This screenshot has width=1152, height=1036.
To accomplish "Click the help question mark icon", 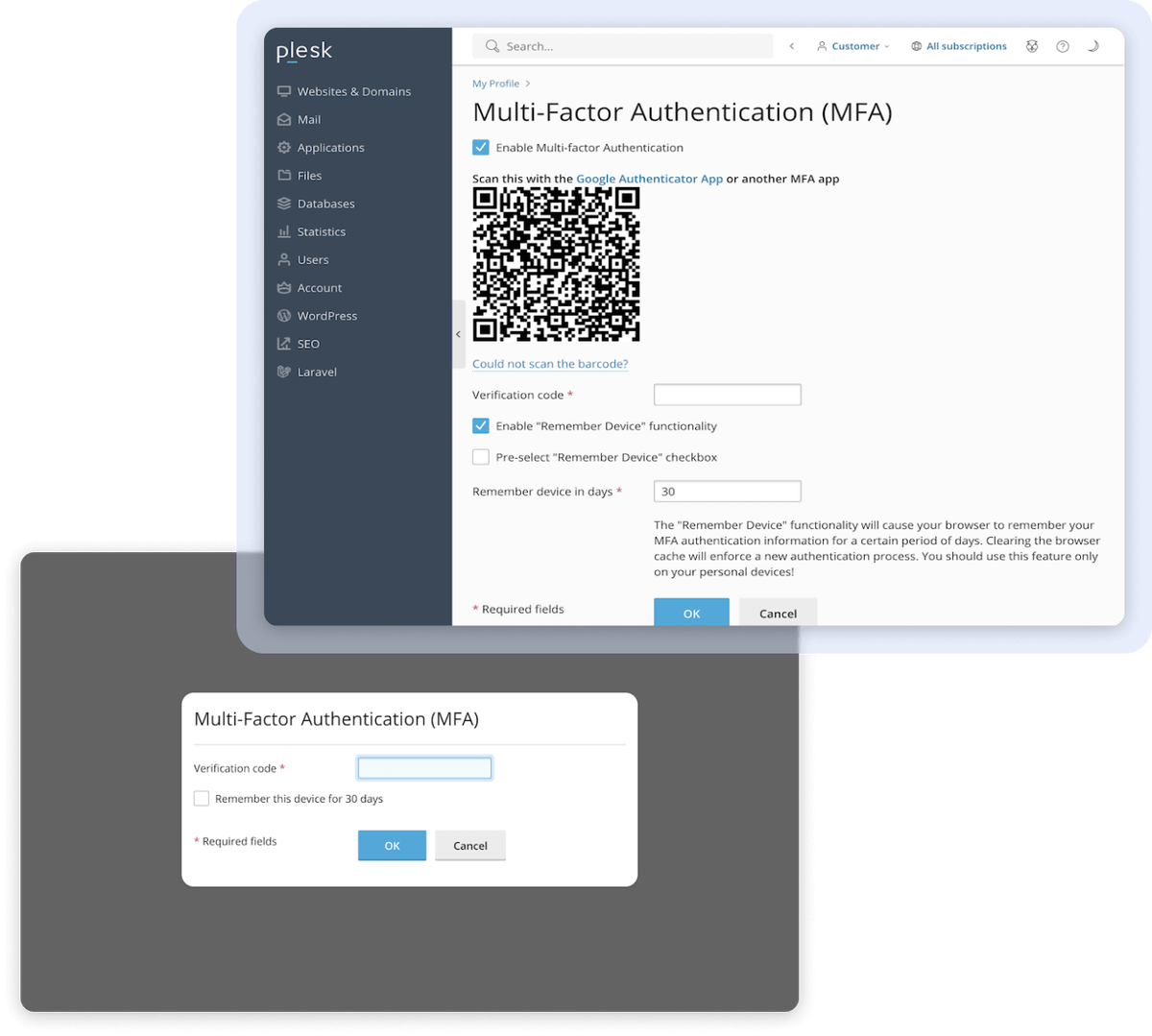I will 1063,46.
